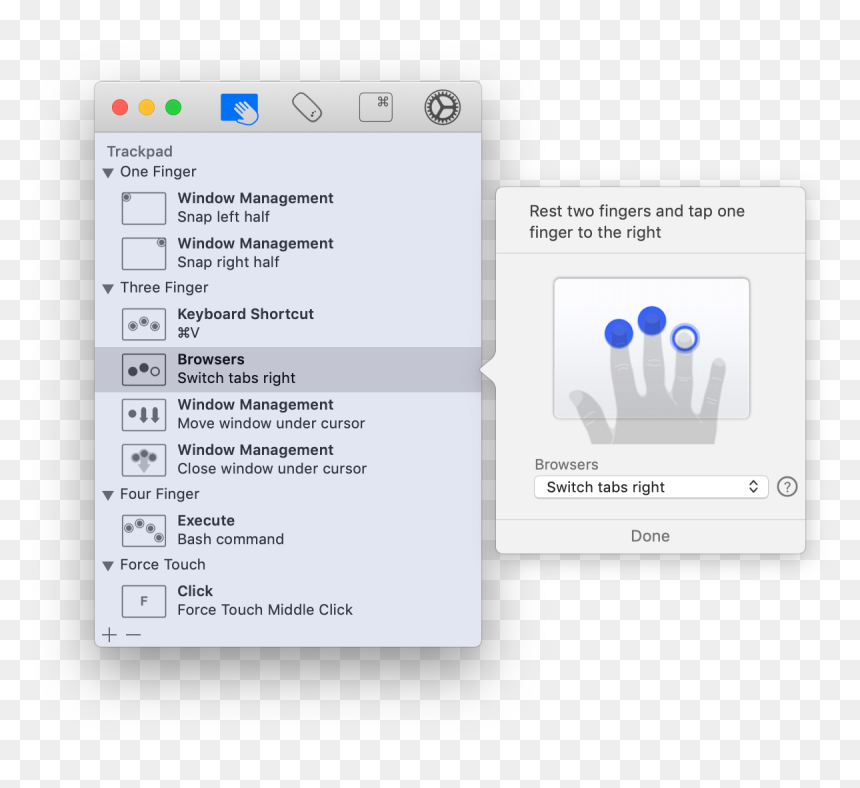Add a new gesture with plus button

click(x=109, y=634)
